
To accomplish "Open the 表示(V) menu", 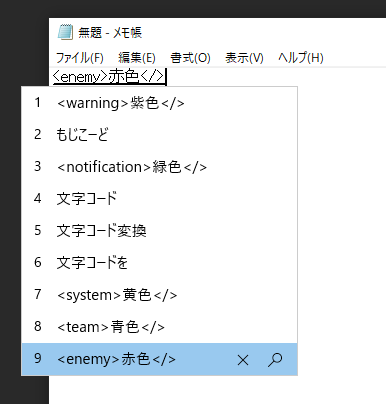I will [244, 58].
